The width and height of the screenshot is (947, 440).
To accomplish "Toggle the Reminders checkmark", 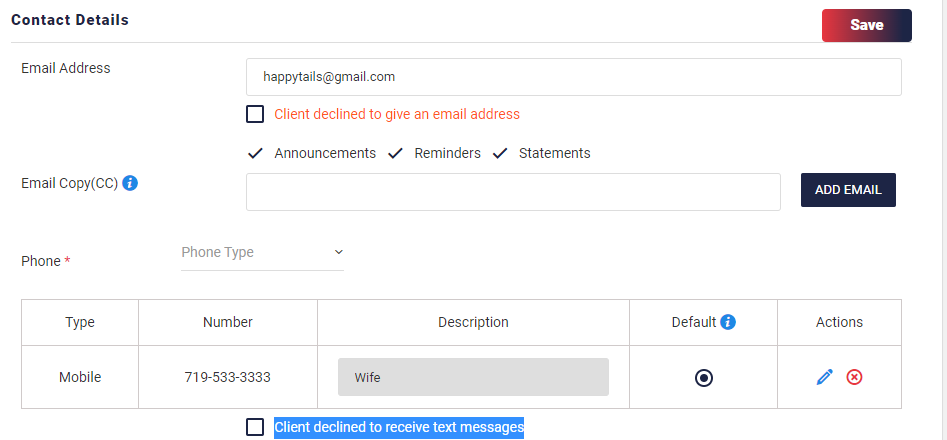I will pyautogui.click(x=395, y=153).
